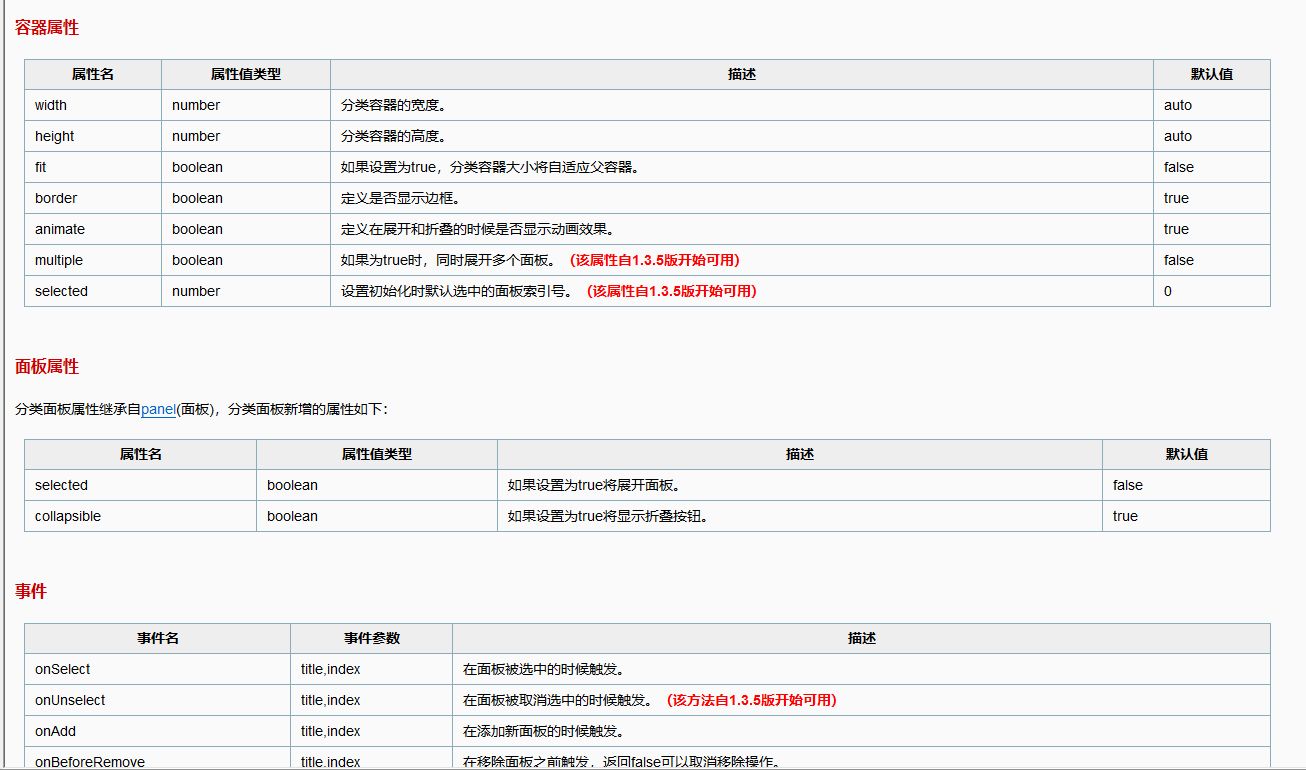Click 'selected' in the panel properties table
This screenshot has width=1306, height=770.
61,485
